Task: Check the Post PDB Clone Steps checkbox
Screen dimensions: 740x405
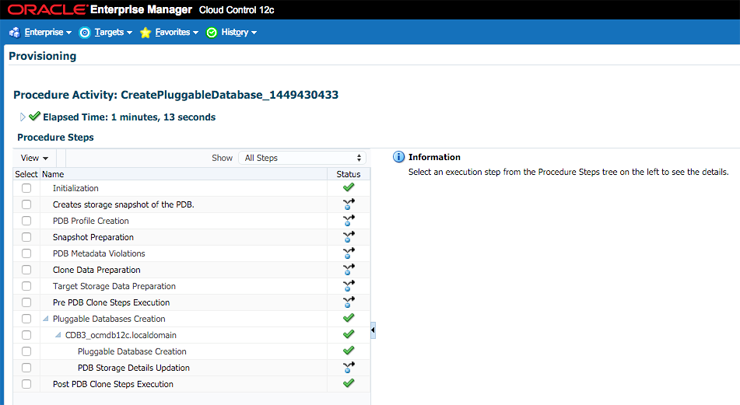Action: (x=26, y=384)
